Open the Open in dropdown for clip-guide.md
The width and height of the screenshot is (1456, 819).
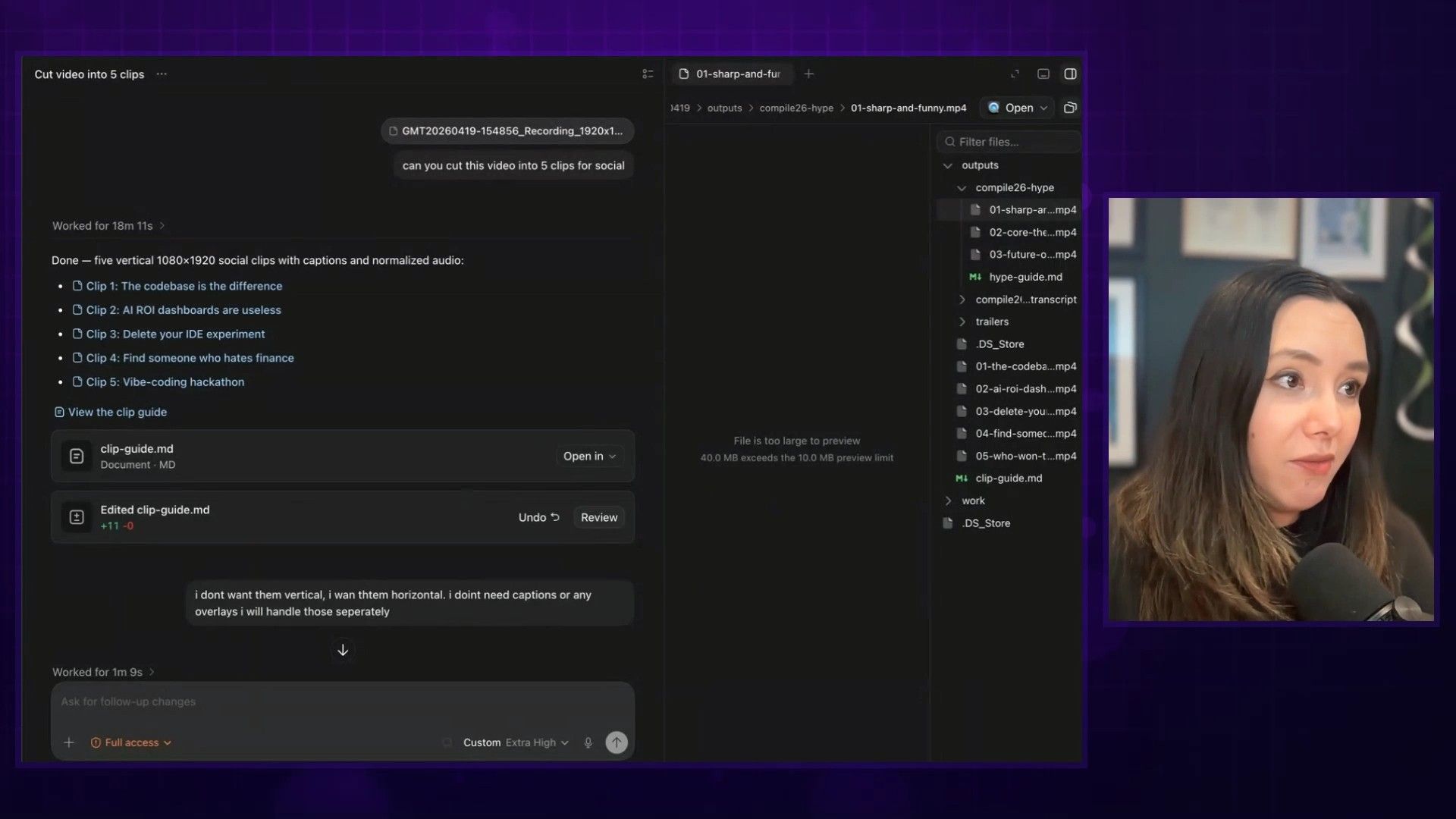pos(589,456)
